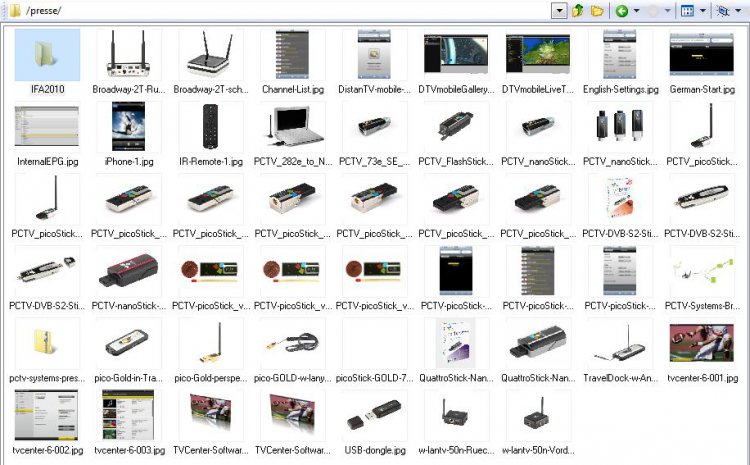
Task: Open the forward history dropdown arrow
Action: 667,11
